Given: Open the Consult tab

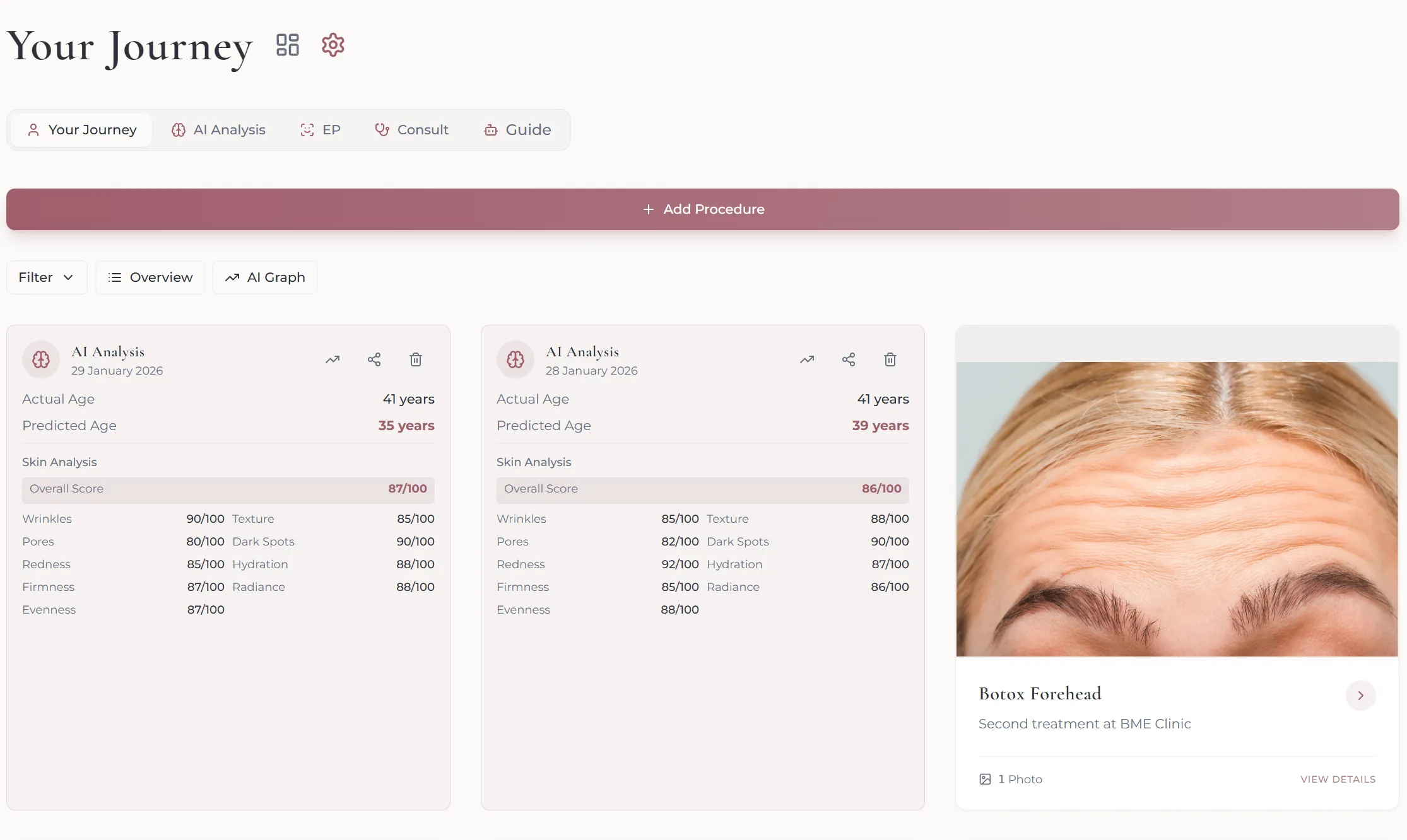Looking at the screenshot, I should (x=411, y=130).
